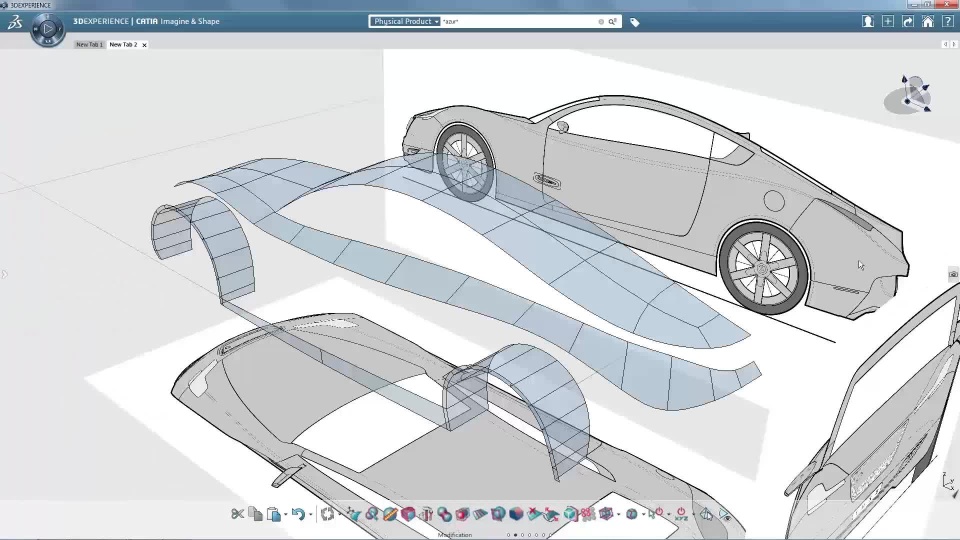The height and width of the screenshot is (540, 960).
Task: Open the Home icon in top bar
Action: (928, 21)
